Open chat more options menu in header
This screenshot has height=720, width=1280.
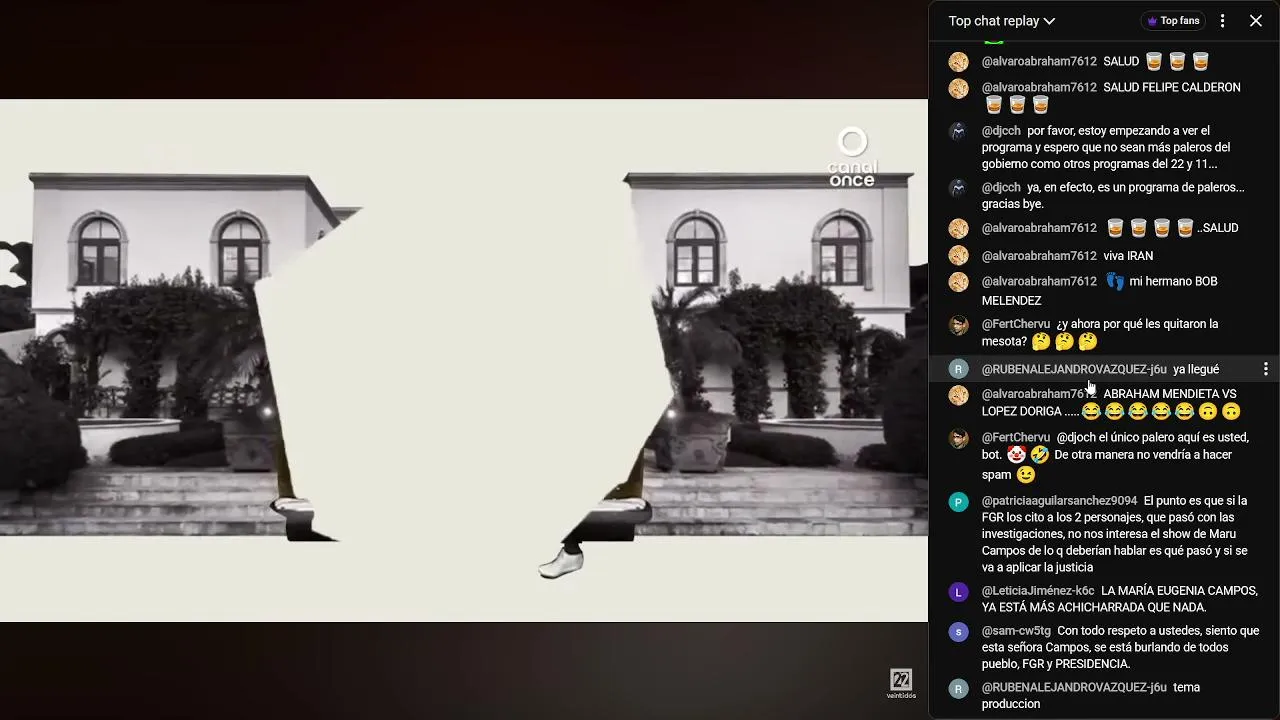1222,21
